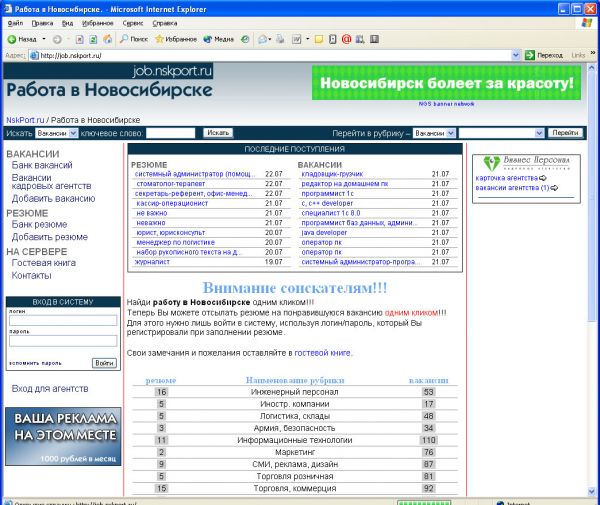Click the логин input field
The width and height of the screenshot is (600, 505).
coord(63,321)
